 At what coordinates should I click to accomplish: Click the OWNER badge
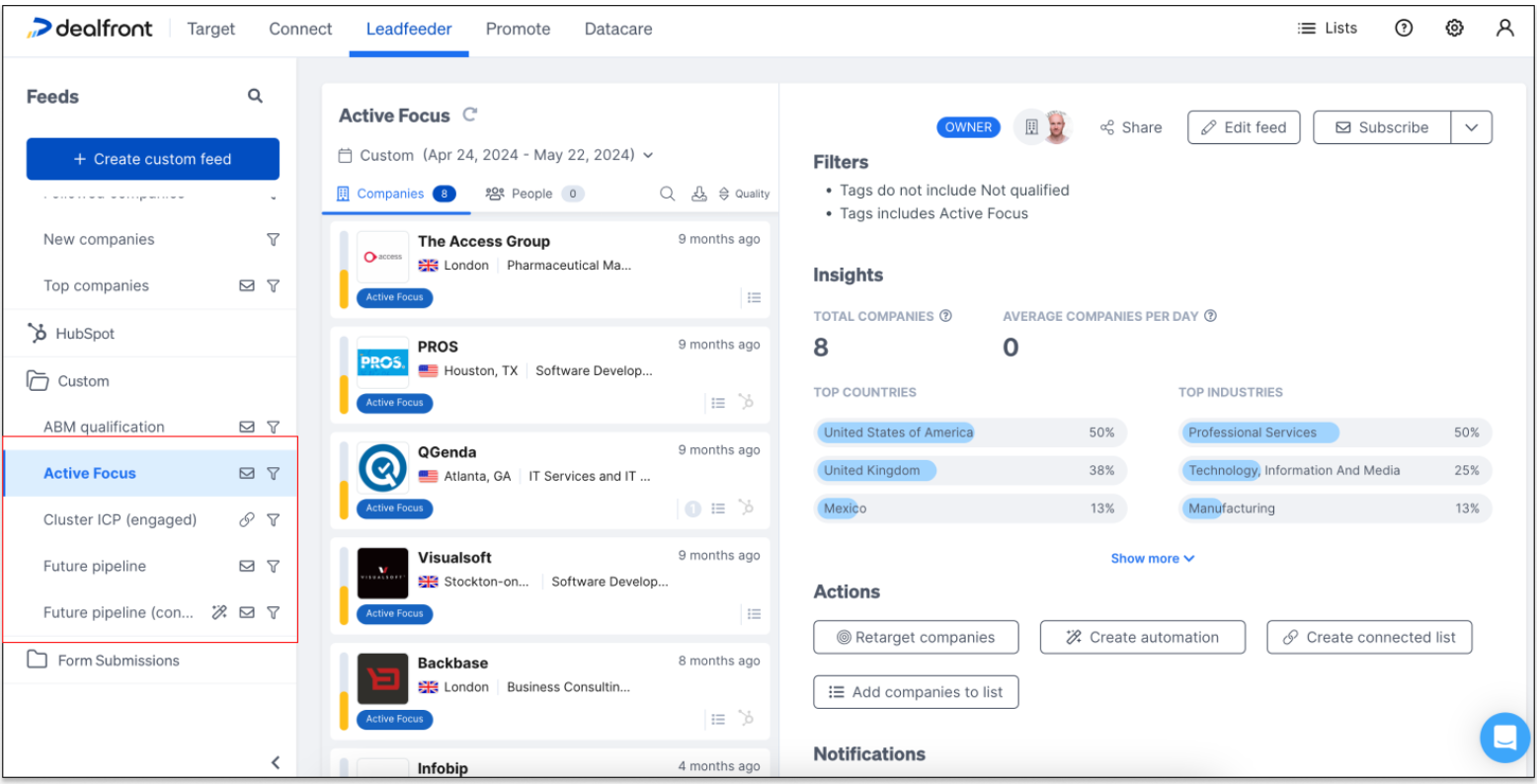(968, 126)
